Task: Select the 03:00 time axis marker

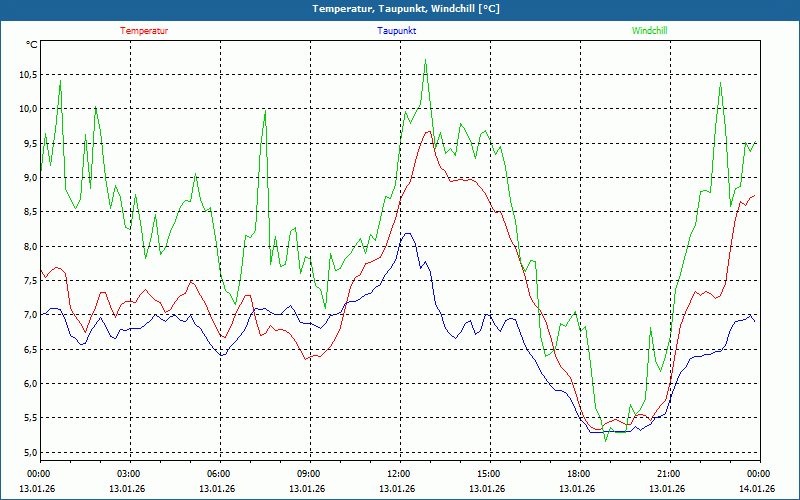Action: (x=129, y=474)
